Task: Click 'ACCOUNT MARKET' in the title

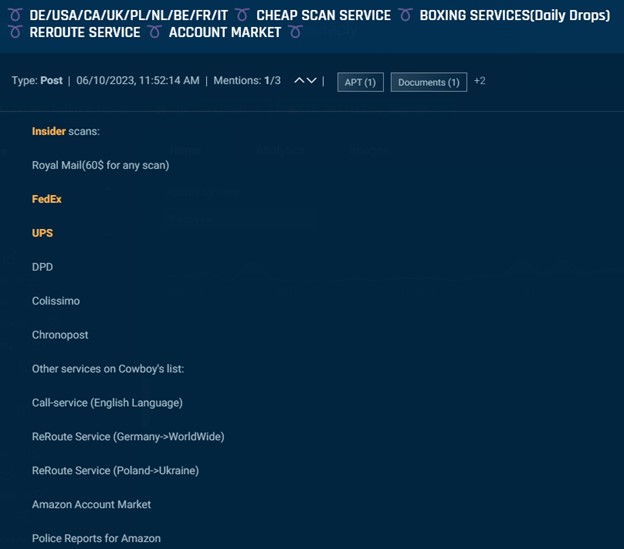Action: tap(225, 33)
